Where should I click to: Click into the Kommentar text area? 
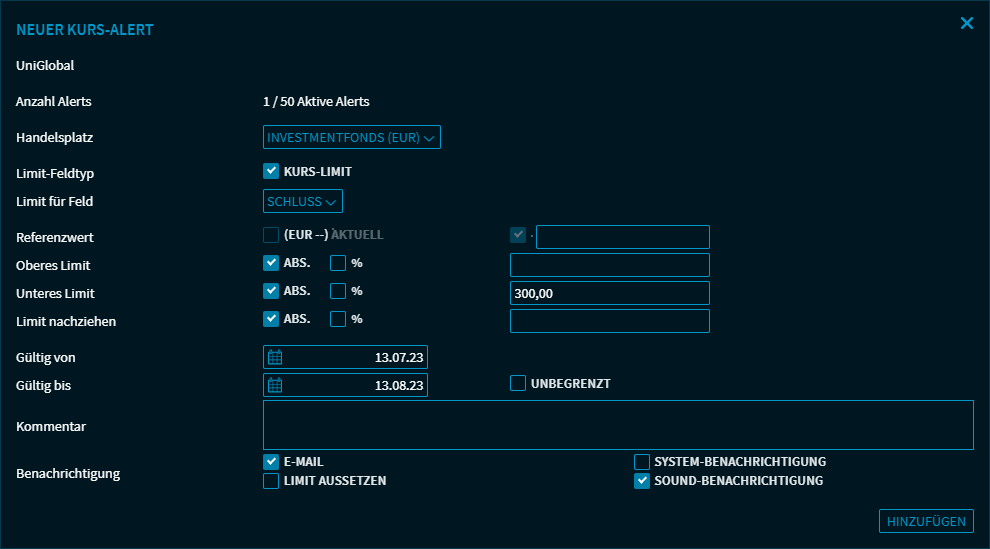[x=617, y=425]
